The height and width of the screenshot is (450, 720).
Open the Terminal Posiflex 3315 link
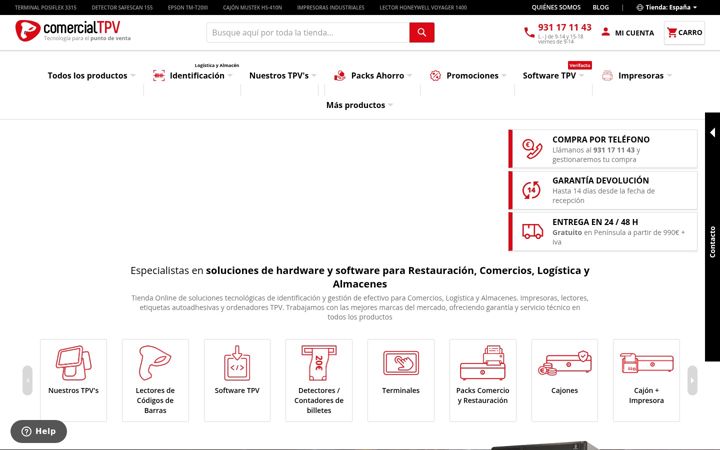45,7
